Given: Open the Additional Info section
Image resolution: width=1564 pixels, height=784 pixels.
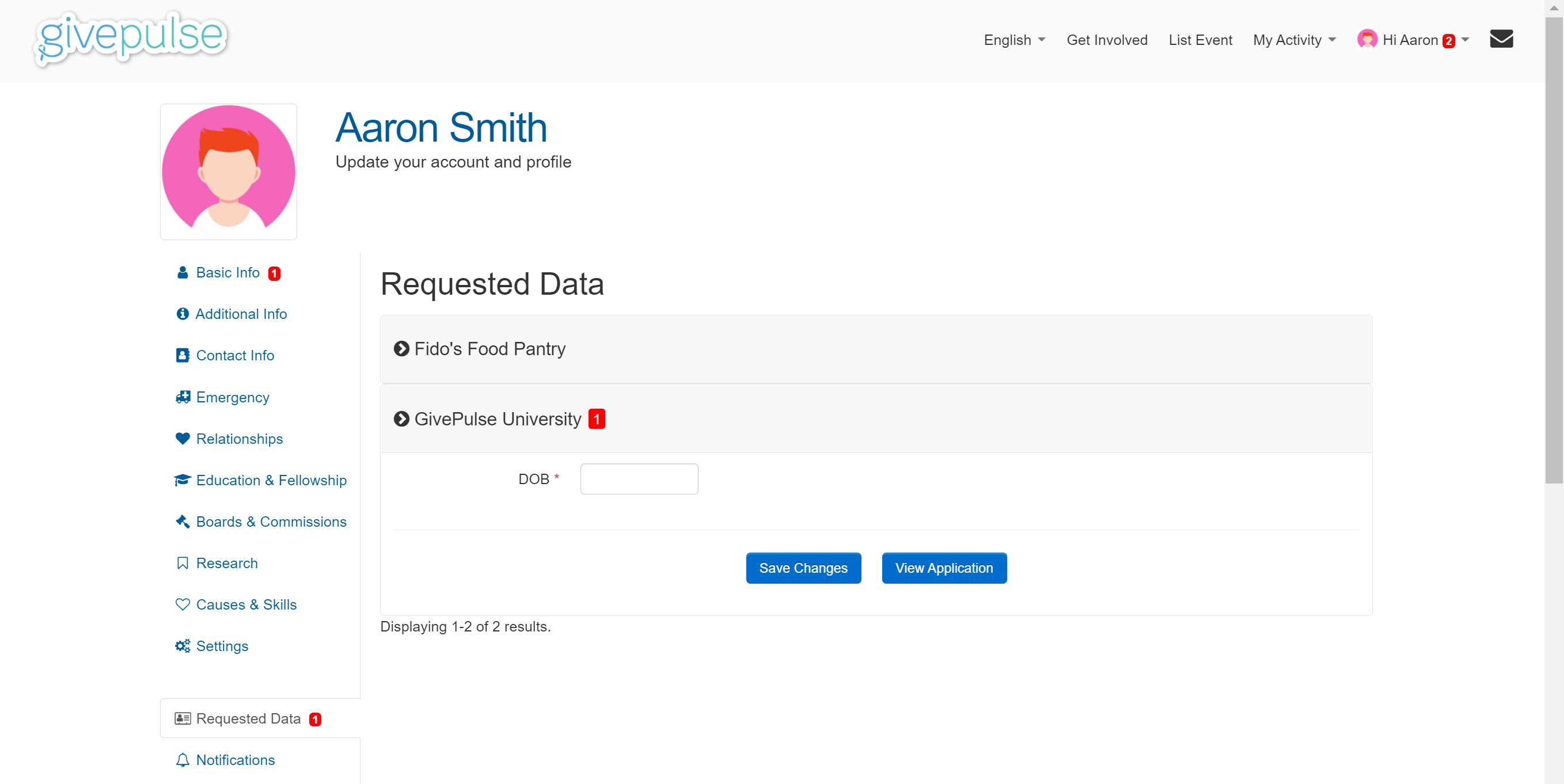Looking at the screenshot, I should point(241,314).
